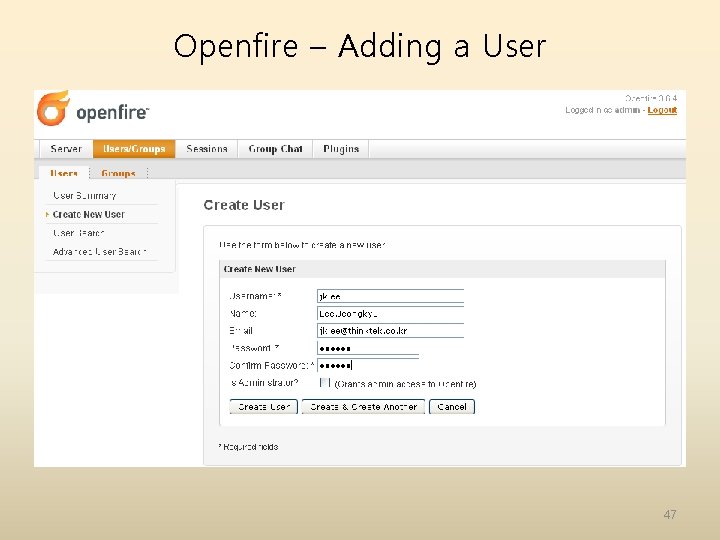Click the slide number 47
Image resolution: width=720 pixels, height=540 pixels.
point(670,514)
